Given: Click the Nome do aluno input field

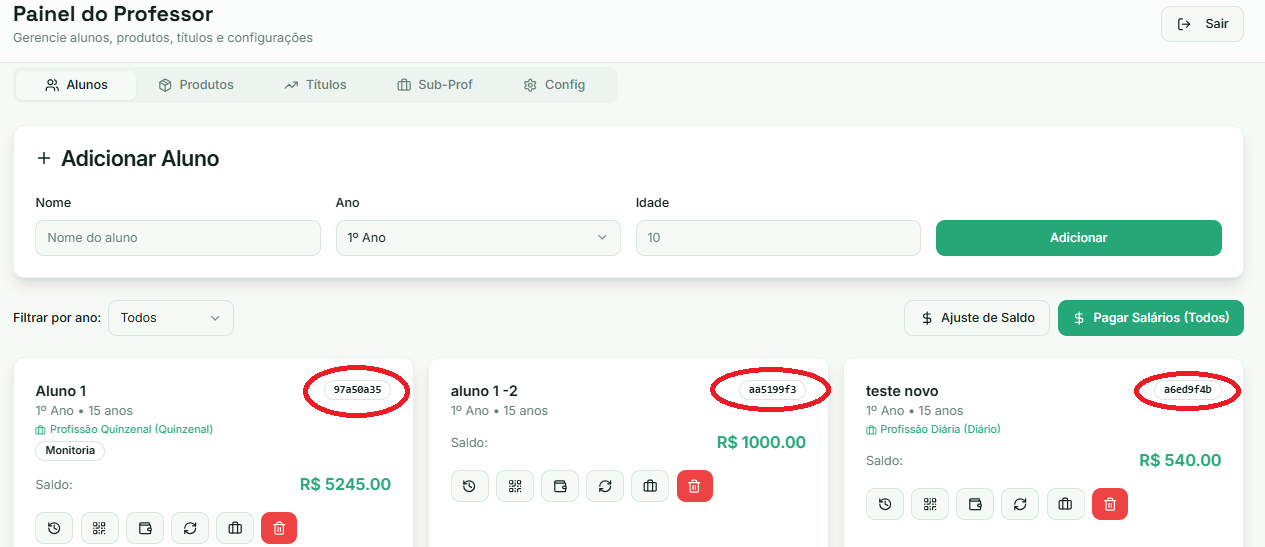Looking at the screenshot, I should (x=178, y=238).
